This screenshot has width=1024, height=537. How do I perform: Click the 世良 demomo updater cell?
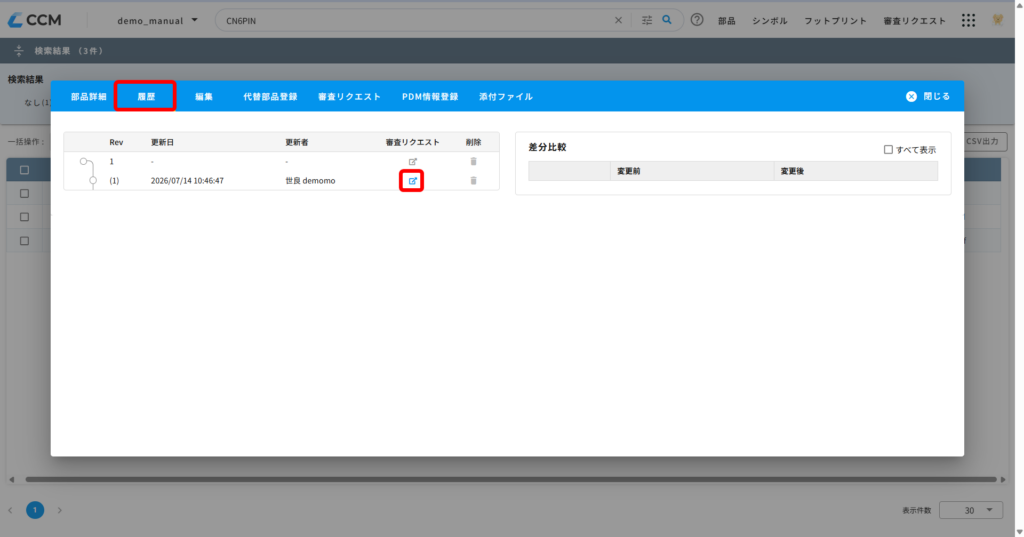click(310, 181)
